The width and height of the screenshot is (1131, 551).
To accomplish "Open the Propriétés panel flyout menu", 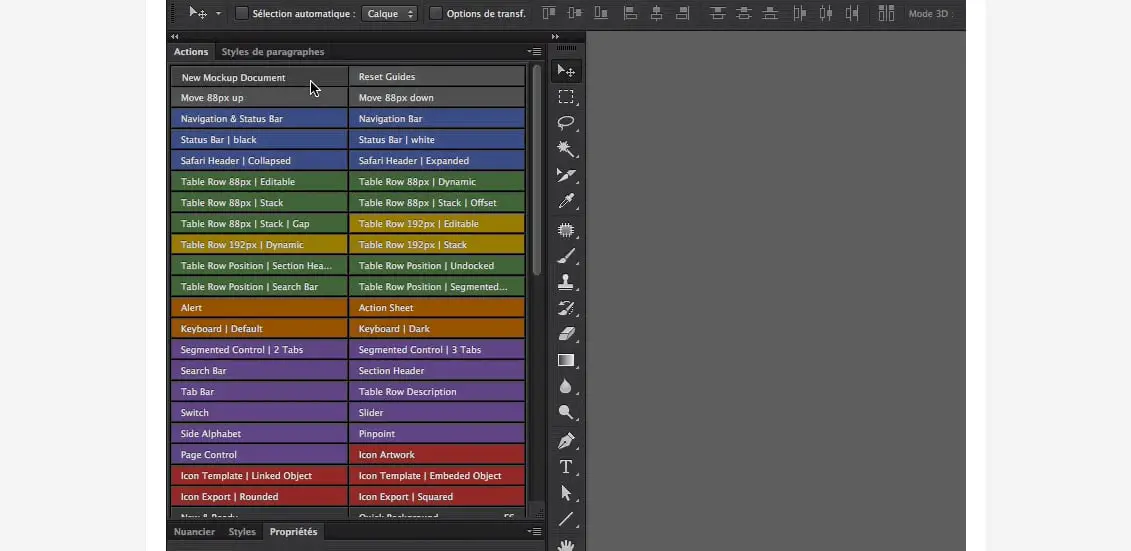I will point(534,532).
